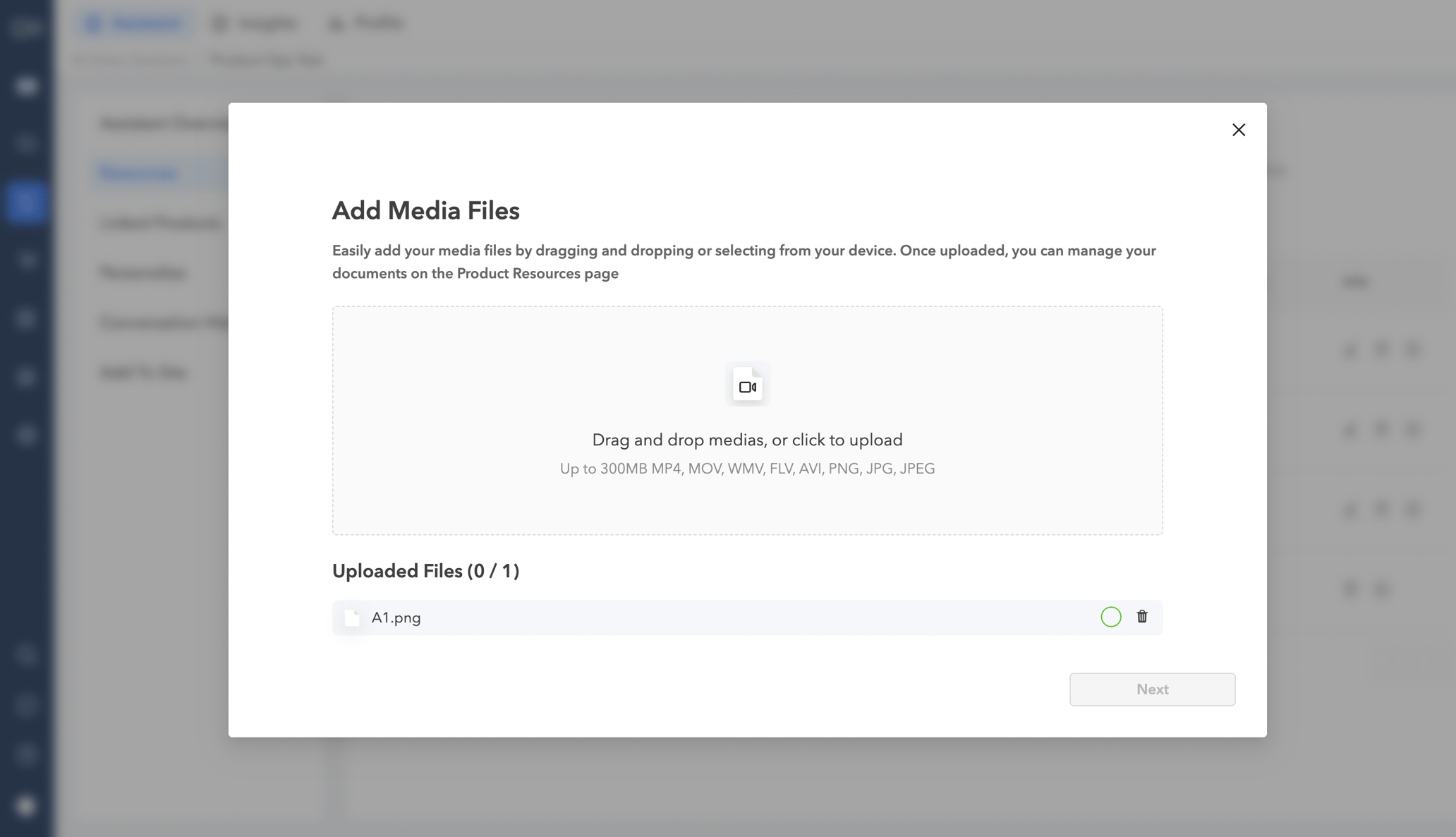Click the supported formats hint text in dropzone
The image size is (1456, 837).
click(747, 469)
